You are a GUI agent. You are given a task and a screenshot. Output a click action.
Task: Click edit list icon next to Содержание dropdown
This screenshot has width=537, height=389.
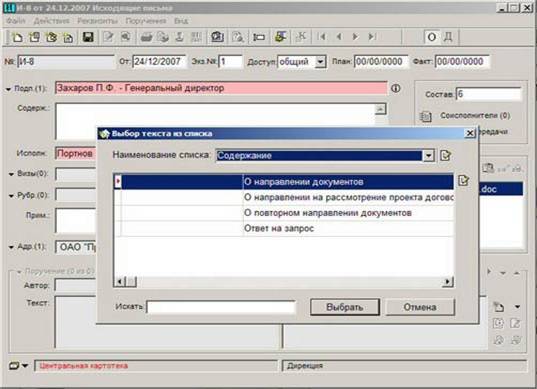point(445,155)
